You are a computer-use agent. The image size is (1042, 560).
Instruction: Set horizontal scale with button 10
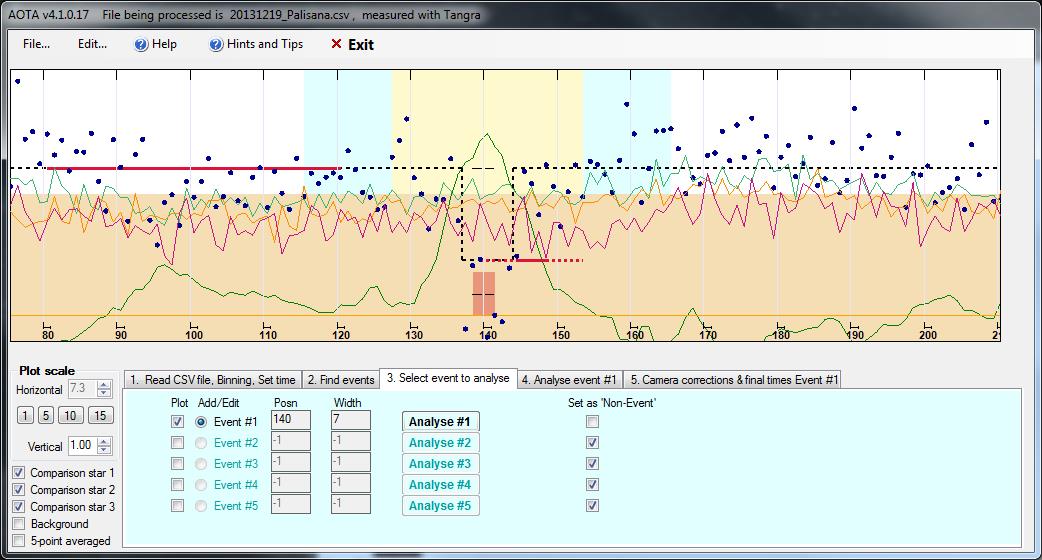(x=70, y=415)
